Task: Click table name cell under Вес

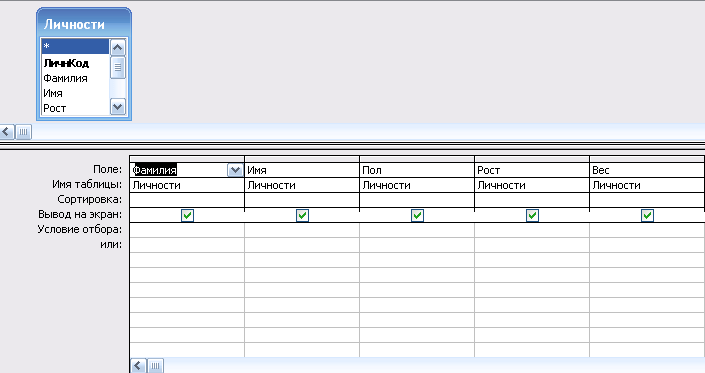Action: 647,185
